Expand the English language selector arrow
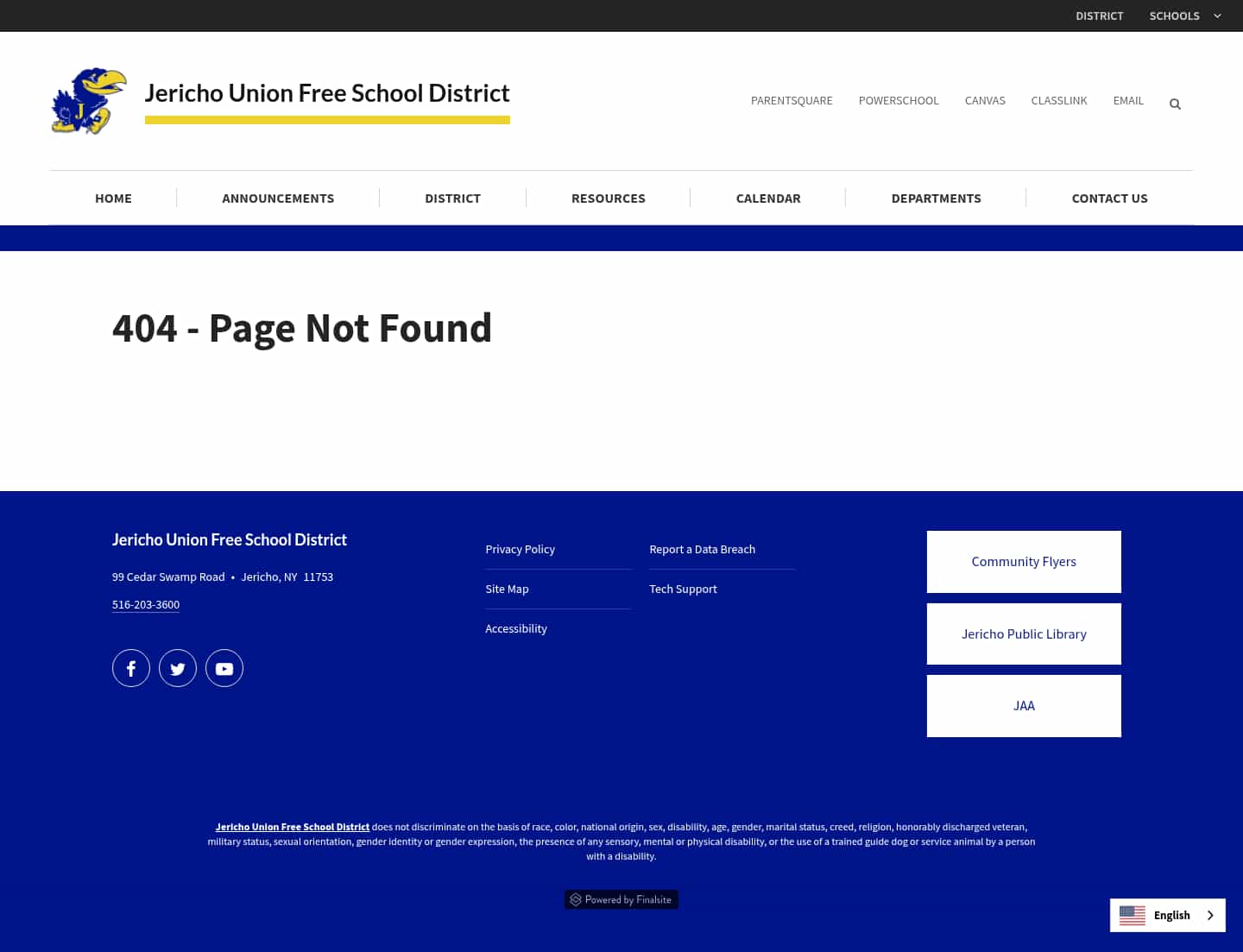1243x952 pixels. tap(1210, 915)
